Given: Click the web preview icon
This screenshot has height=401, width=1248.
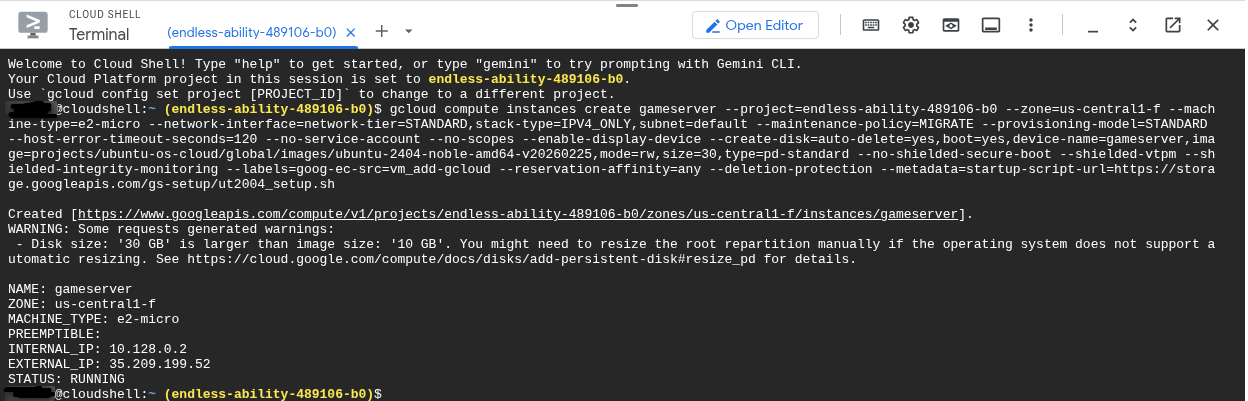Looking at the screenshot, I should tap(950, 25).
